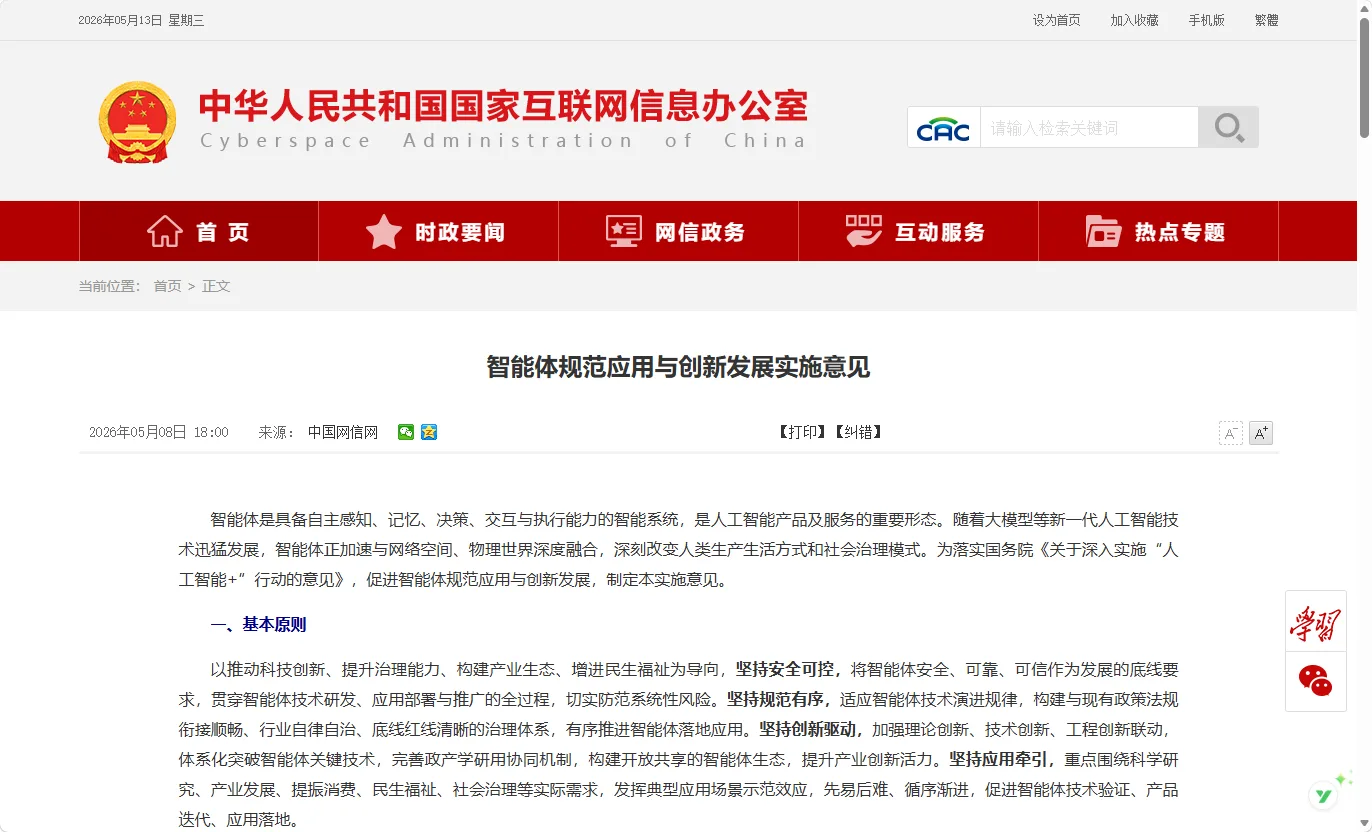
Task: Switch to 繁體 traditional Chinese
Action: [1267, 20]
